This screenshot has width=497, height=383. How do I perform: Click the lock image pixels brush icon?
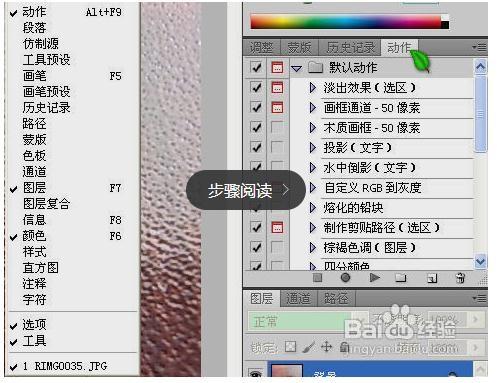pos(309,347)
